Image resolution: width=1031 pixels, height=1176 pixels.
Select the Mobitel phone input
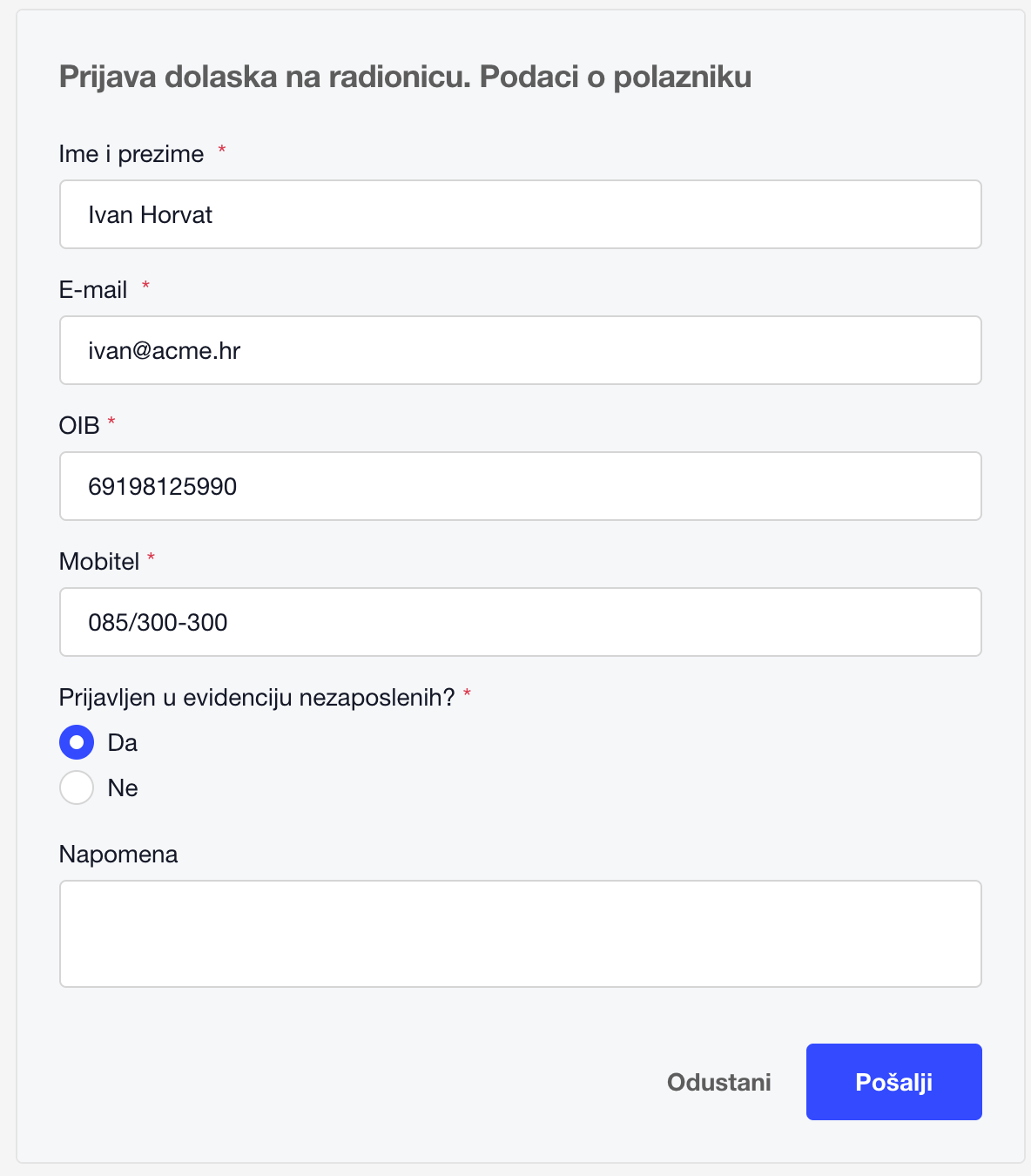pyautogui.click(x=520, y=622)
